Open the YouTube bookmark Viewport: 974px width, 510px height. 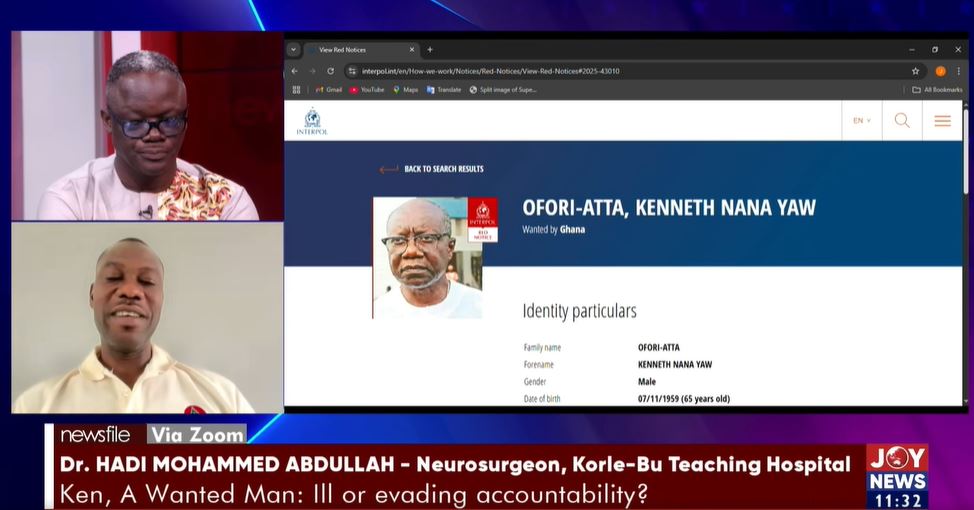pyautogui.click(x=367, y=90)
